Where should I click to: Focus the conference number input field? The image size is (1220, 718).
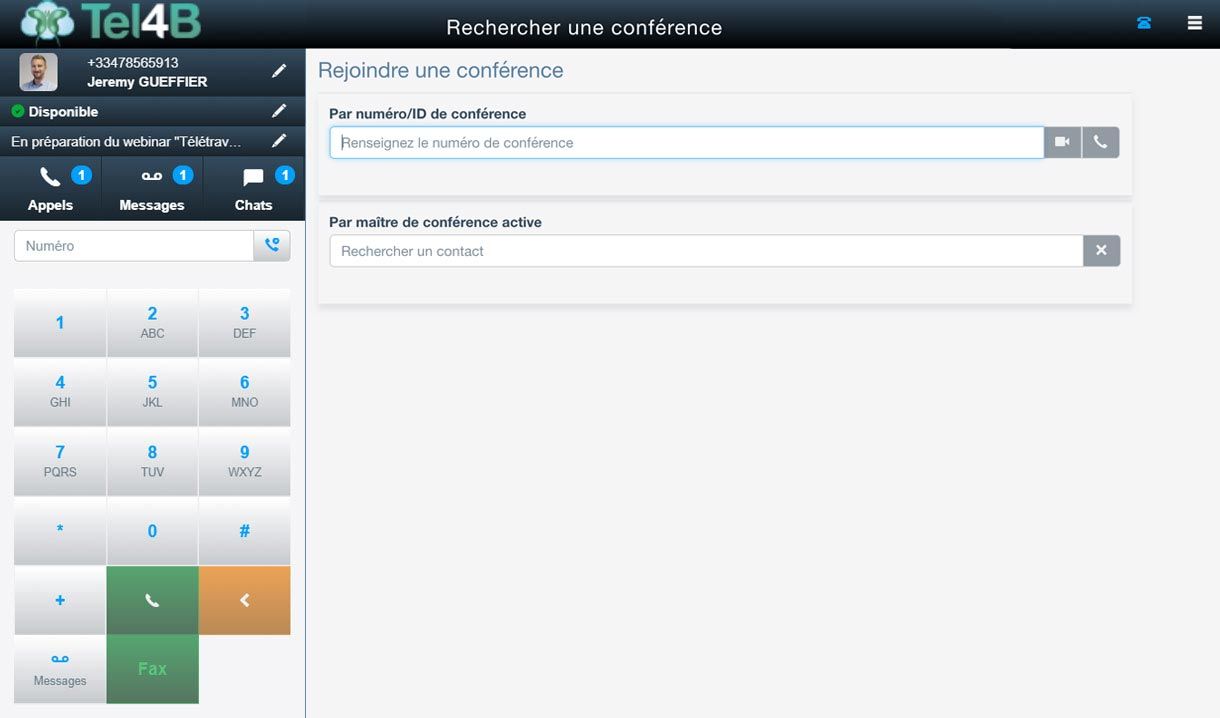pos(687,143)
